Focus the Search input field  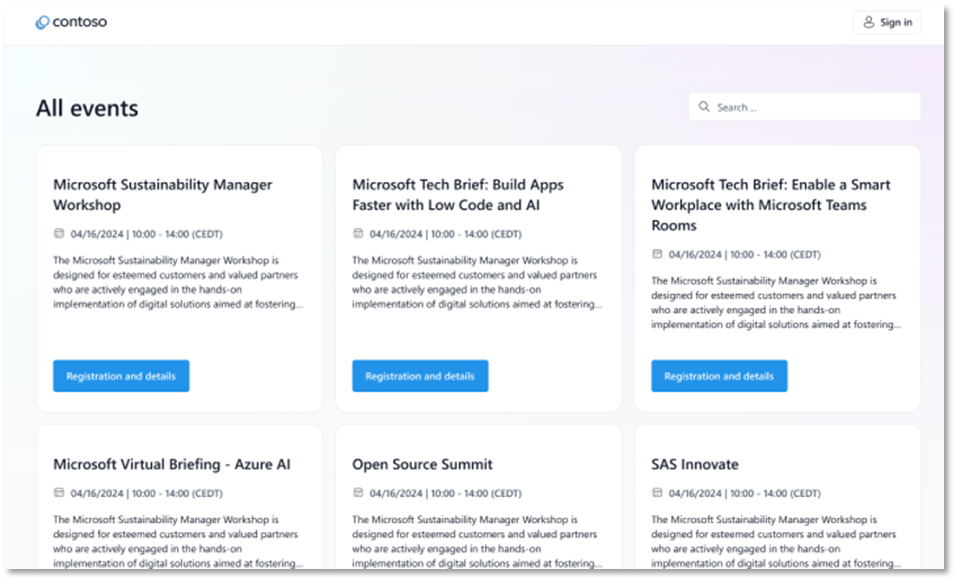pyautogui.click(x=814, y=107)
